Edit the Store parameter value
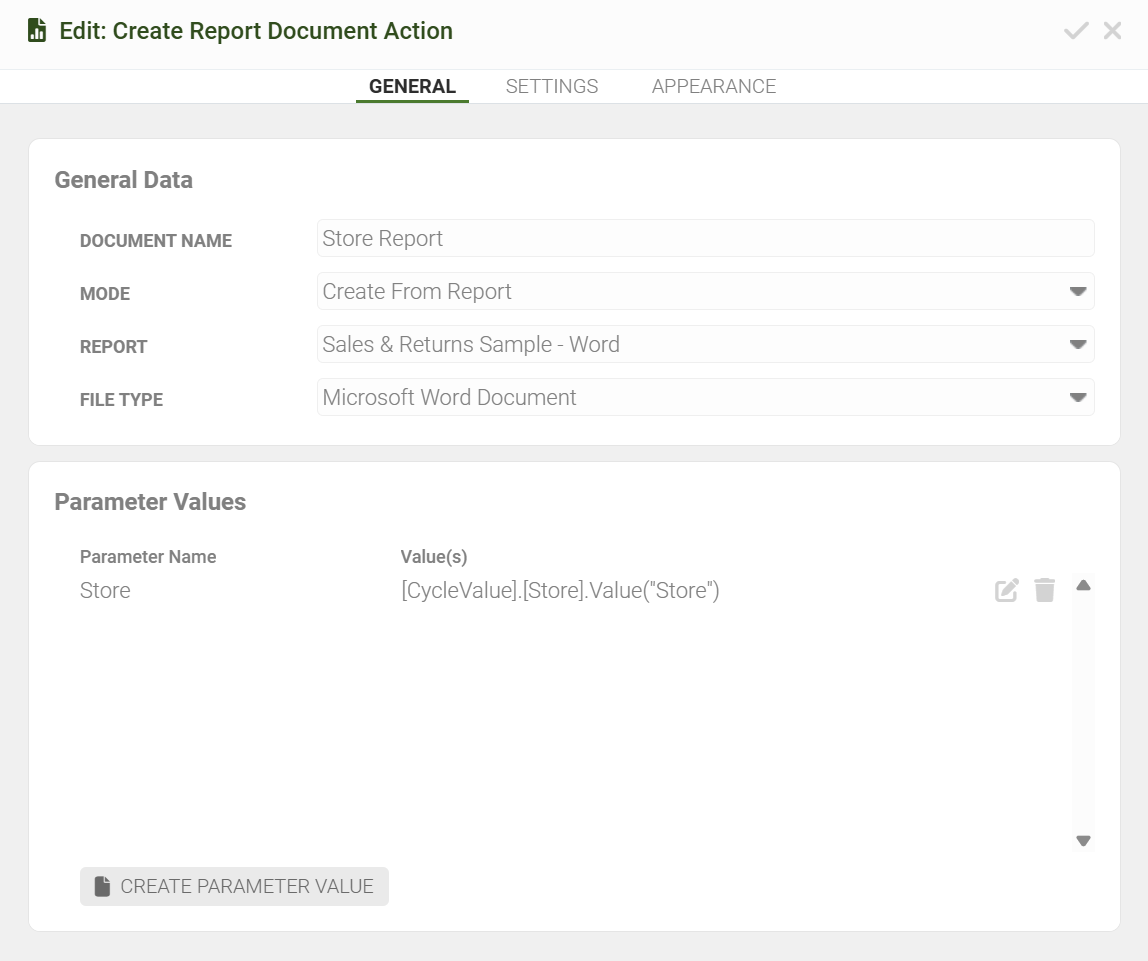This screenshot has width=1148, height=961. [1007, 590]
